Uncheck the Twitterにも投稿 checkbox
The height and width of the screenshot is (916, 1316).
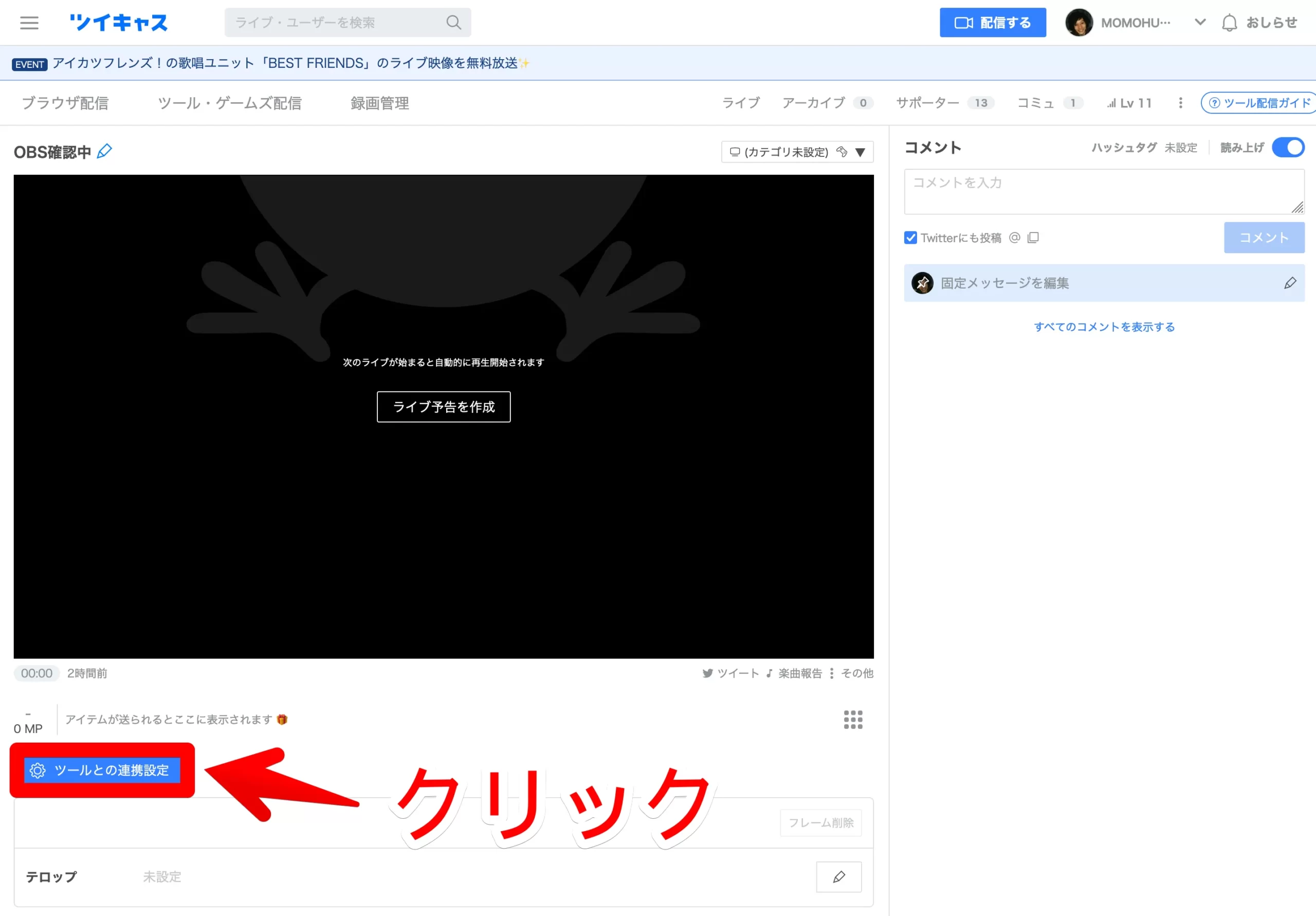(x=910, y=238)
